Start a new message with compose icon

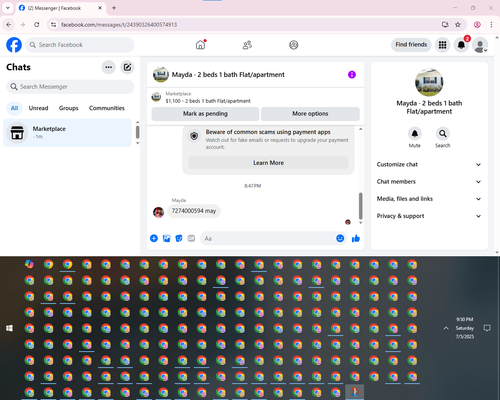[x=127, y=67]
